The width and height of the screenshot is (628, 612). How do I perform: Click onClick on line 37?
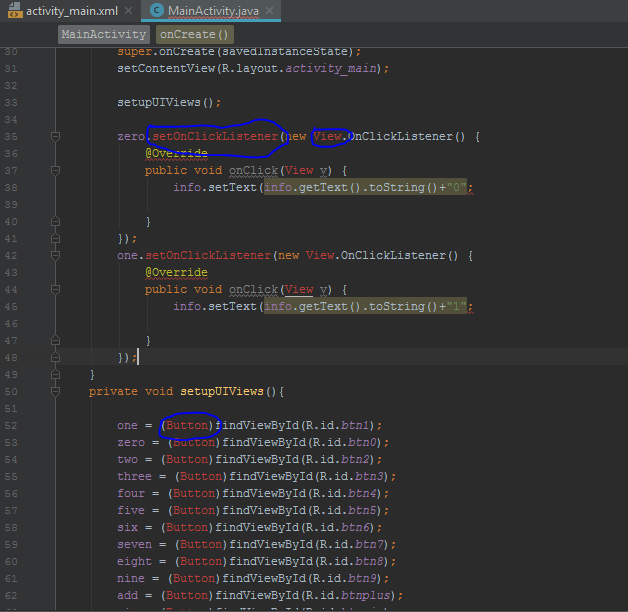coord(254,171)
